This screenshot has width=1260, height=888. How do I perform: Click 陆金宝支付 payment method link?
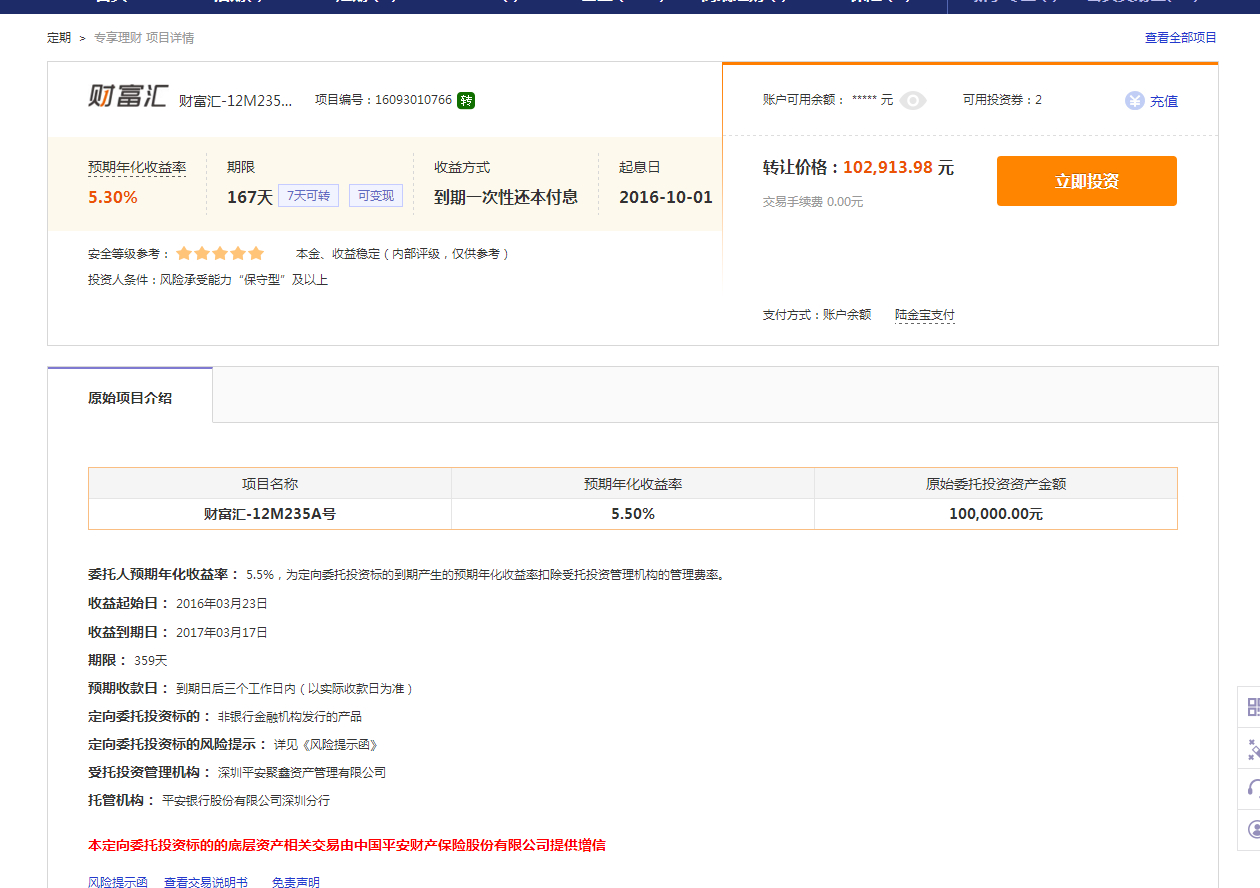pyautogui.click(x=925, y=315)
